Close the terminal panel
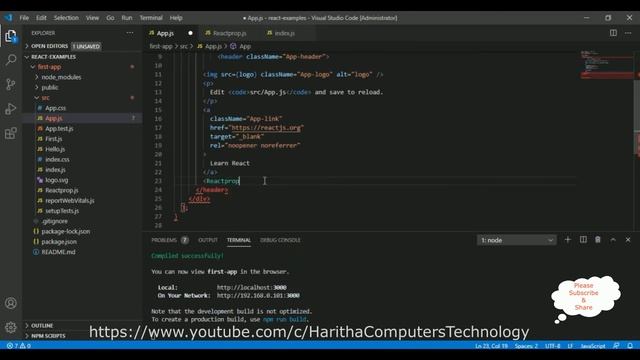 628,240
